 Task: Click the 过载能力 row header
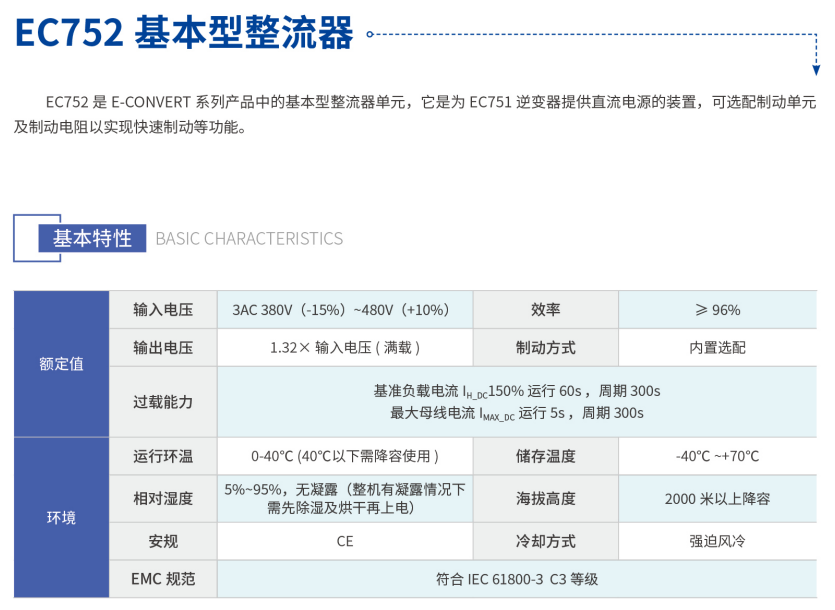coord(163,402)
